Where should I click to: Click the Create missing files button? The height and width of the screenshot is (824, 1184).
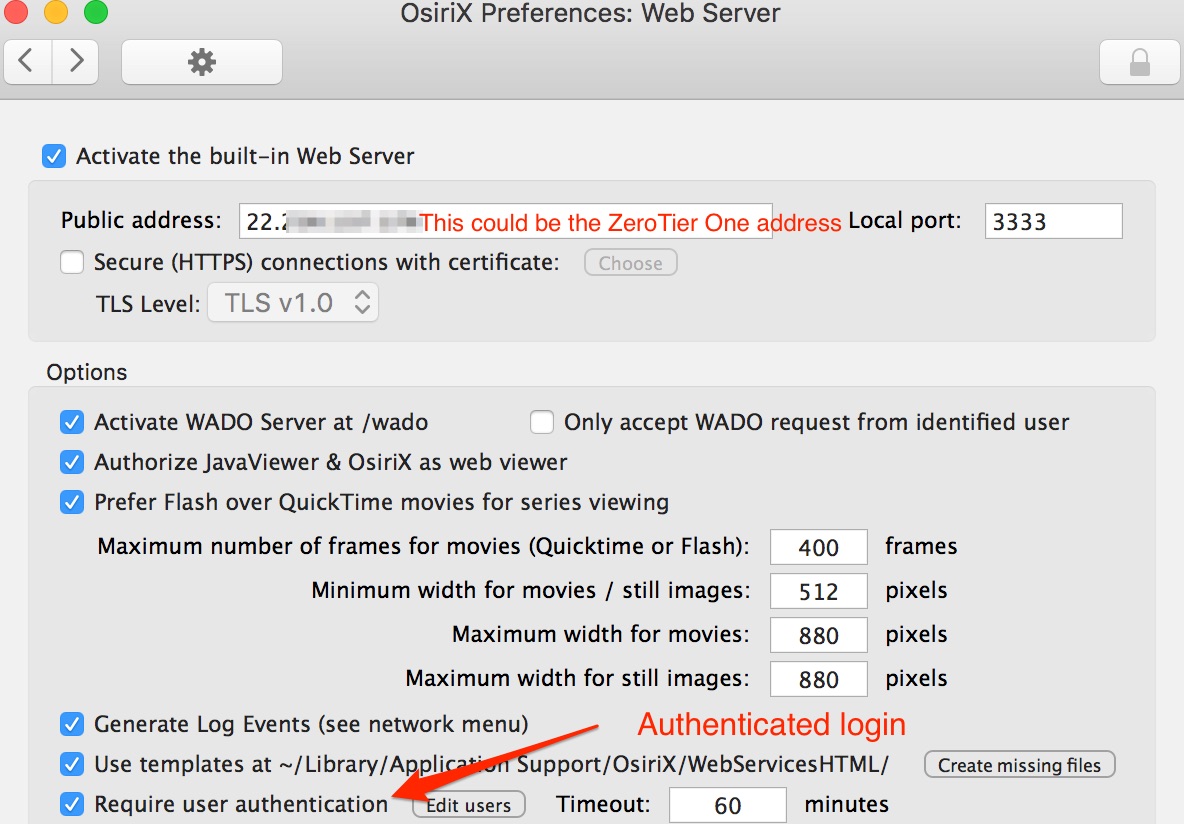pyautogui.click(x=1019, y=765)
